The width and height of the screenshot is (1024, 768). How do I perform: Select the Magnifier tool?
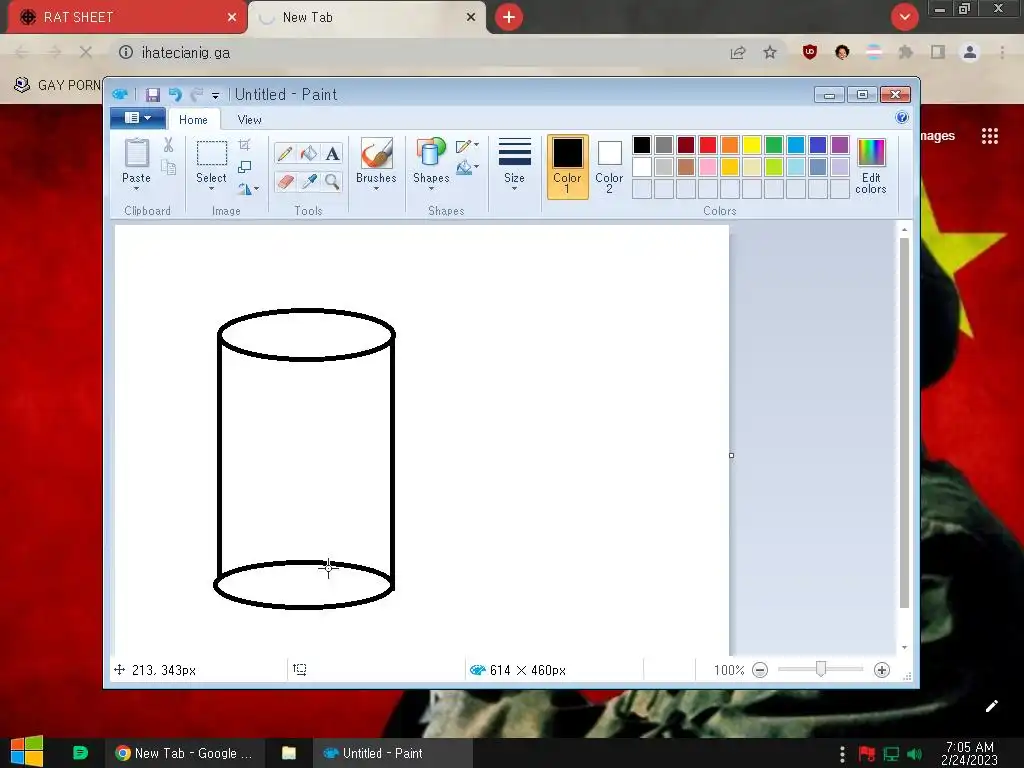[x=332, y=181]
